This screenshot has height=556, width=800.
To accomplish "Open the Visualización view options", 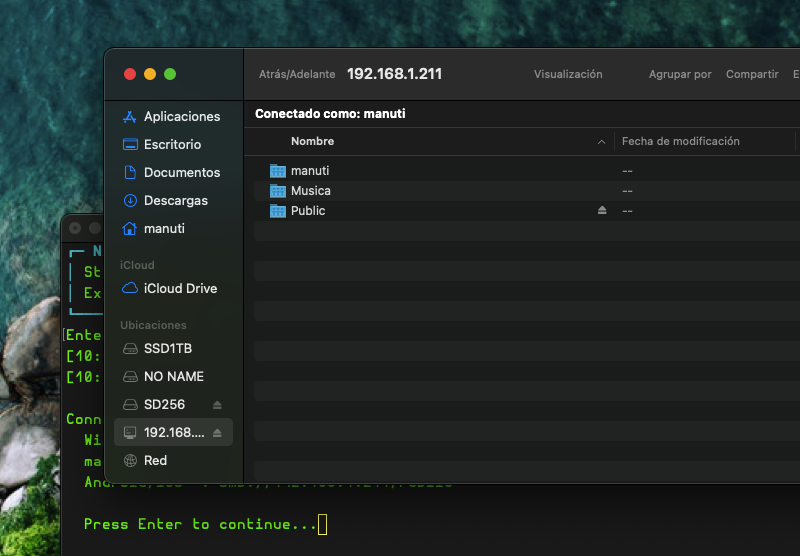I will click(568, 74).
